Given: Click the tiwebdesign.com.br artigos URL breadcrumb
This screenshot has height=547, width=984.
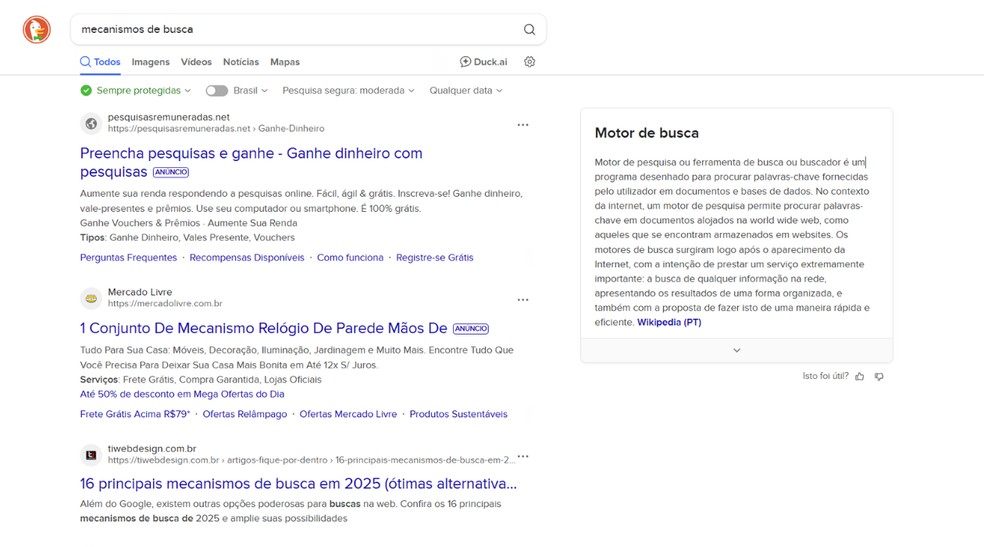Looking at the screenshot, I should [311, 460].
